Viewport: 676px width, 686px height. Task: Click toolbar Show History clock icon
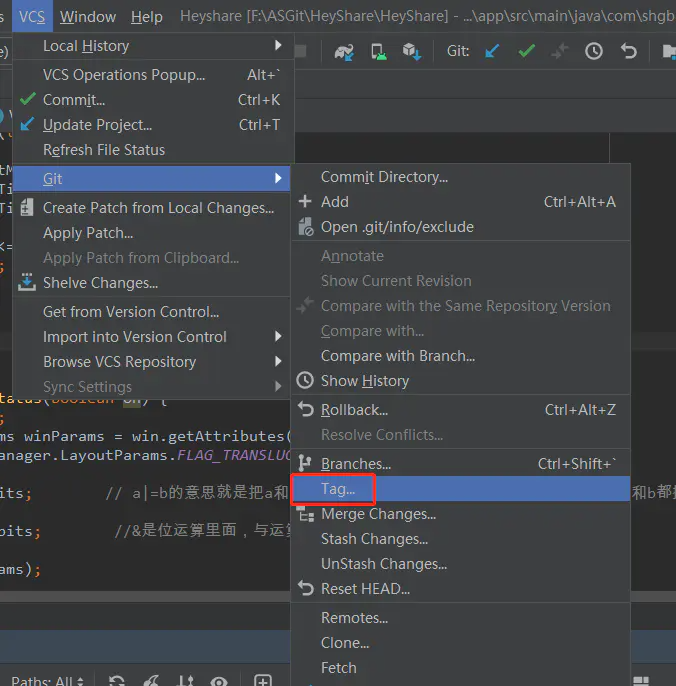(594, 51)
